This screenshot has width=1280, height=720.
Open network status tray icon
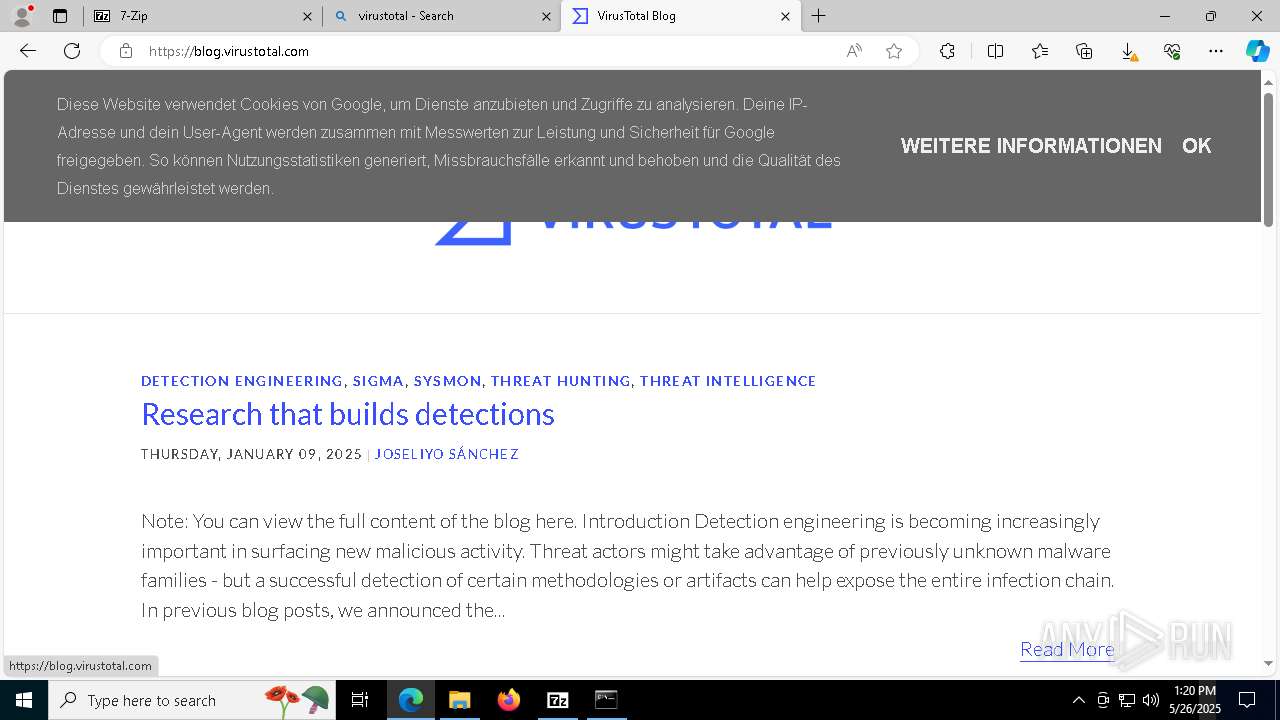tap(1127, 700)
